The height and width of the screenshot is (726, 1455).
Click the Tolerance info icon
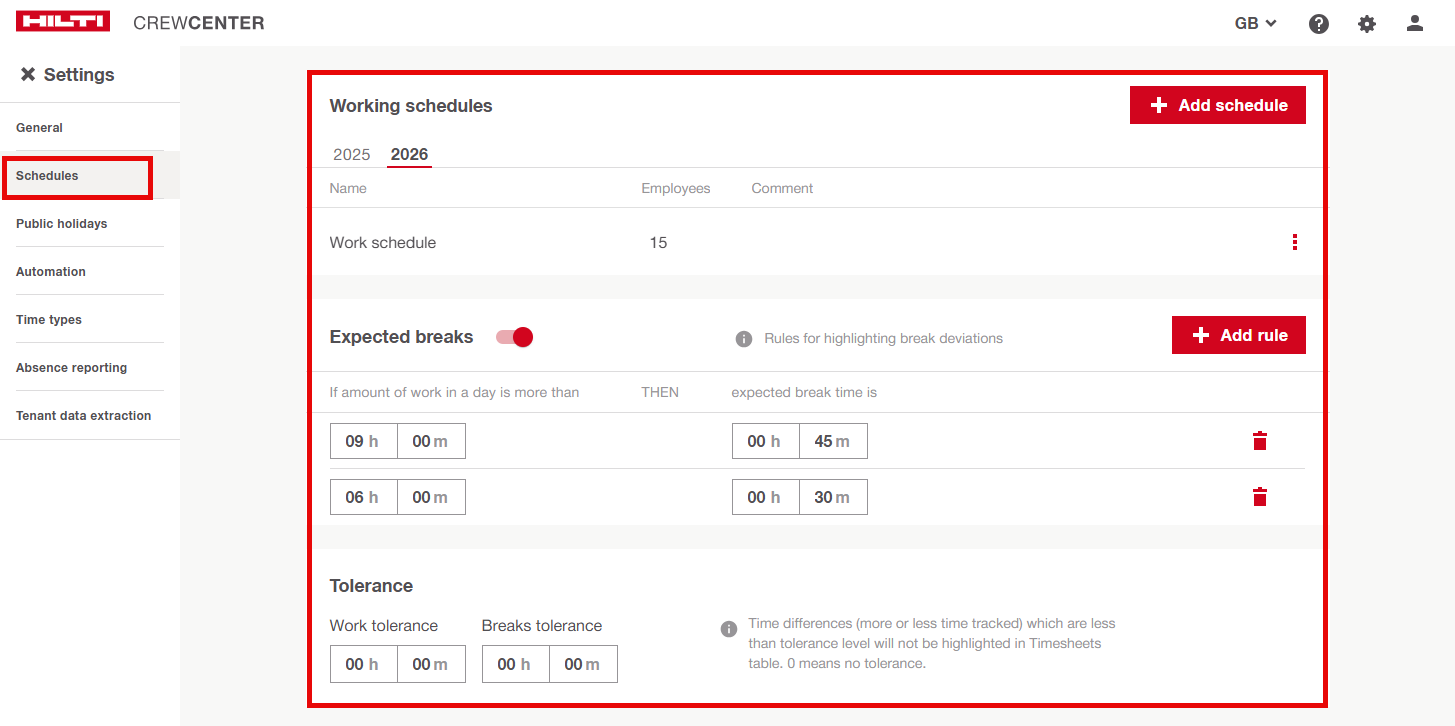click(x=729, y=629)
